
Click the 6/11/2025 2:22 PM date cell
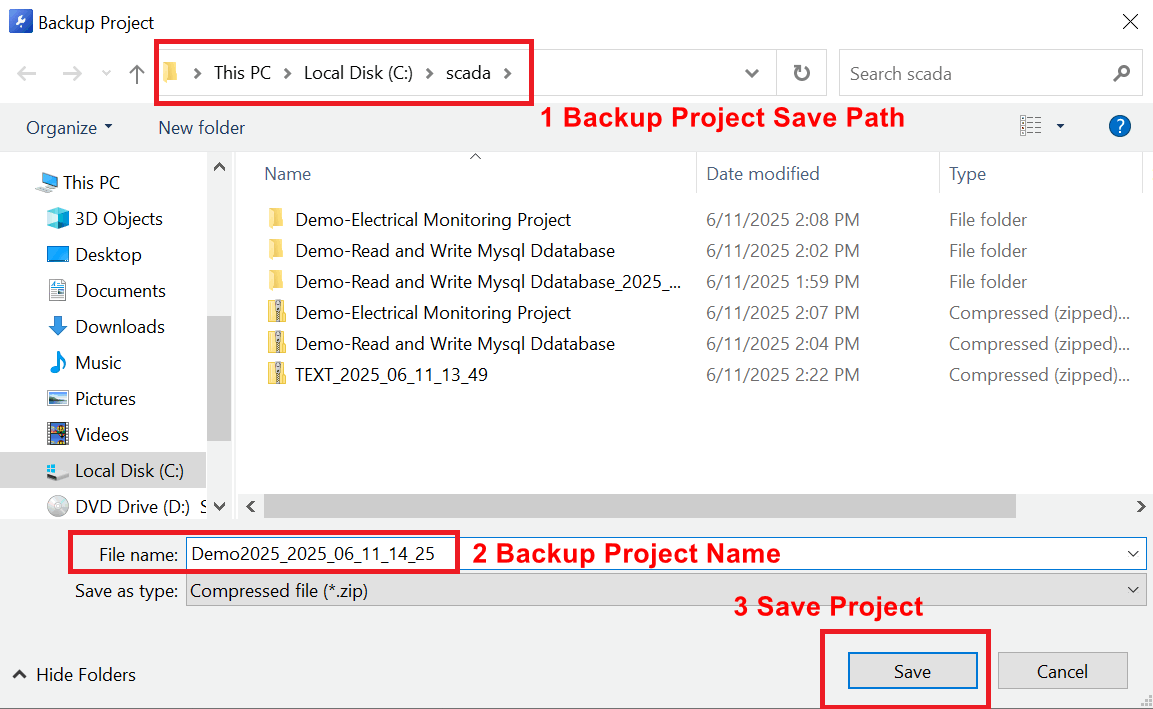[x=782, y=374]
